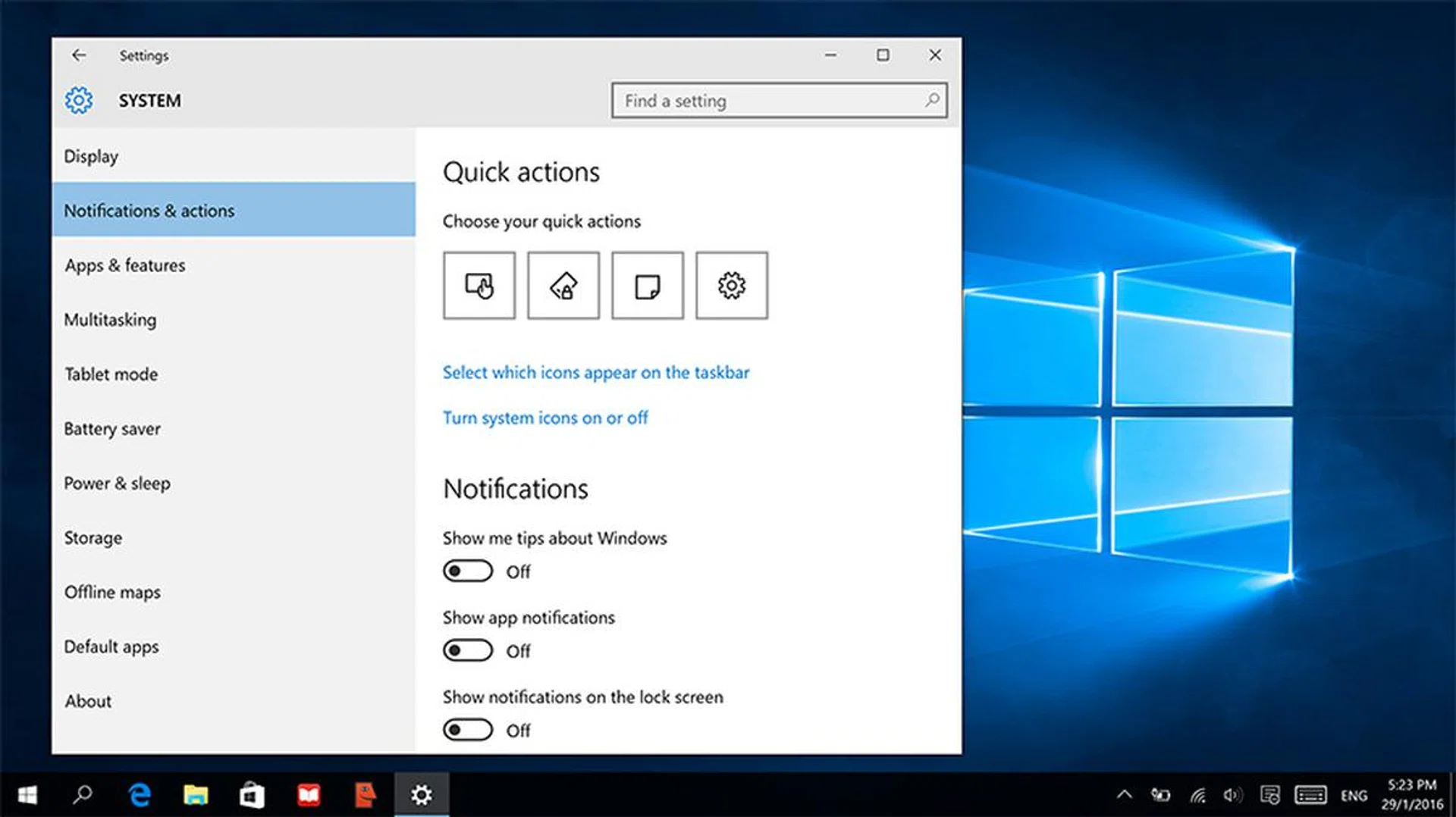1456x817 pixels.
Task: Click the Rotation lock quick action tile
Action: 563,286
